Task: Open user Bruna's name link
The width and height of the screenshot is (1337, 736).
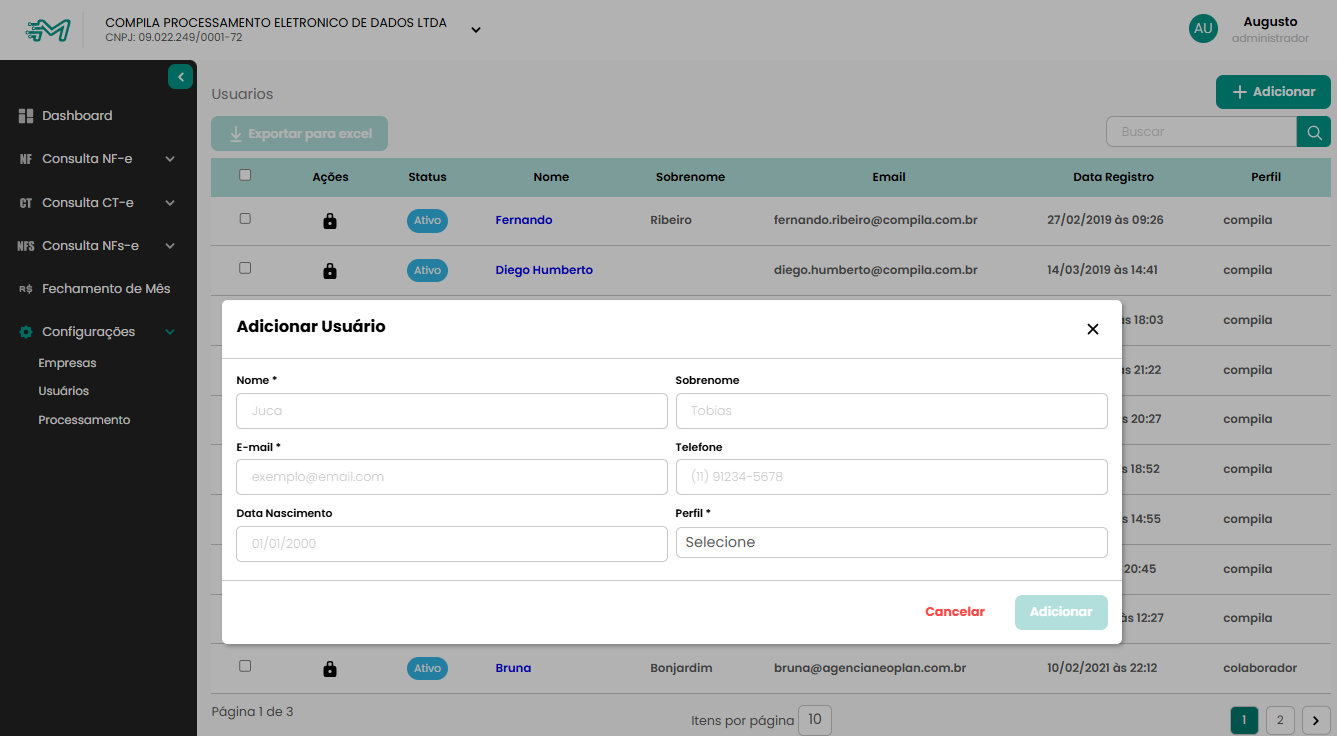Action: pyautogui.click(x=513, y=668)
